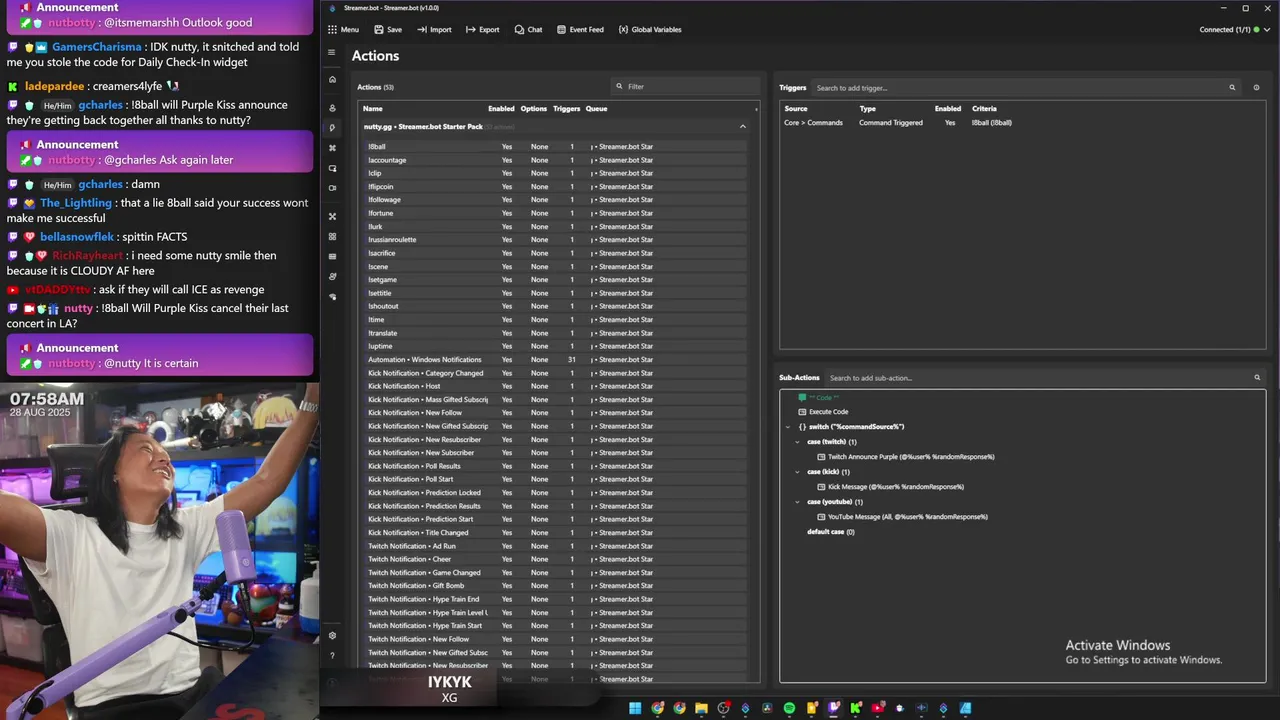Click Import in the toolbar

pos(434,29)
